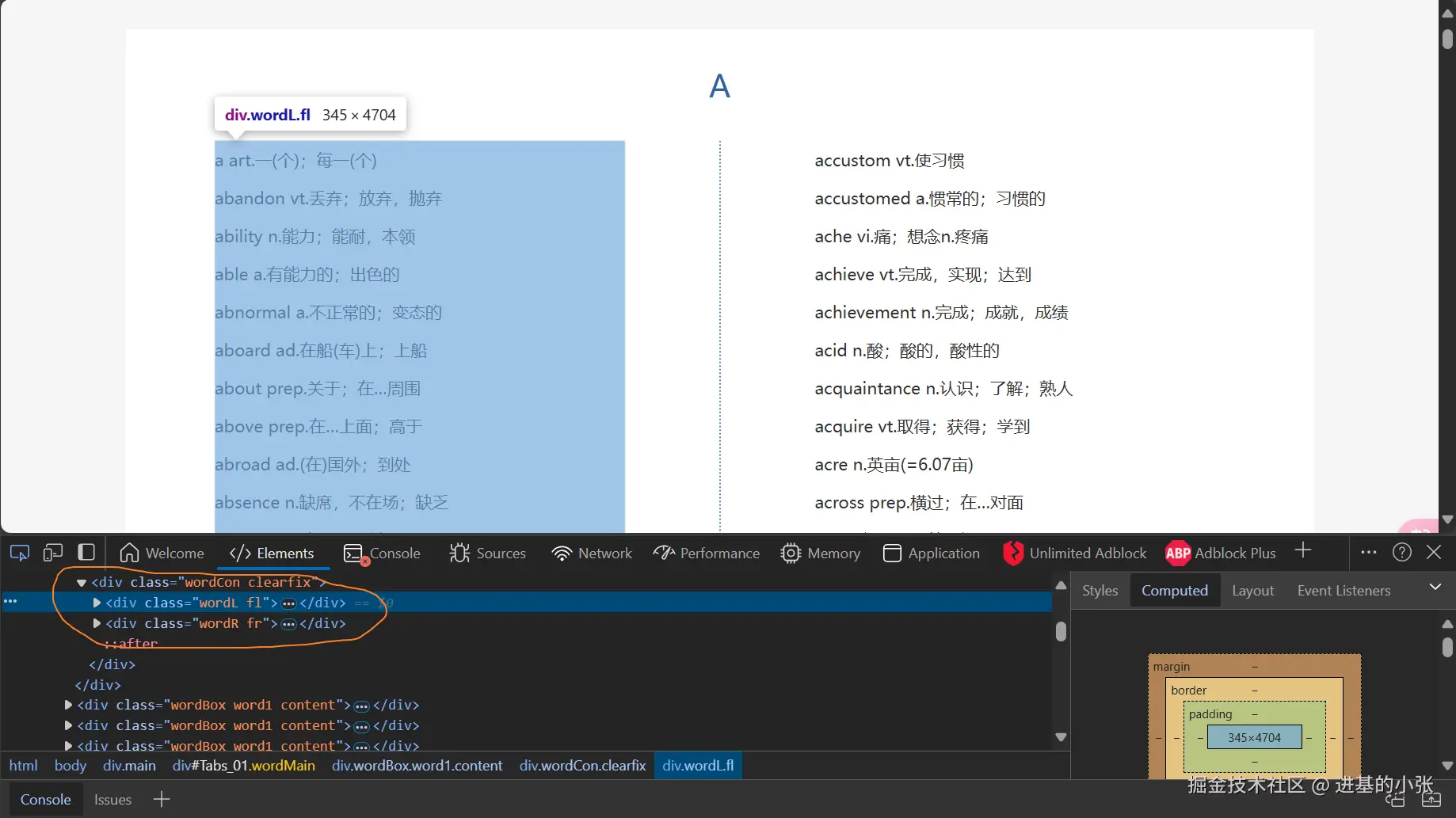Click the word entry 'acquaintance n.认识'

(943, 389)
